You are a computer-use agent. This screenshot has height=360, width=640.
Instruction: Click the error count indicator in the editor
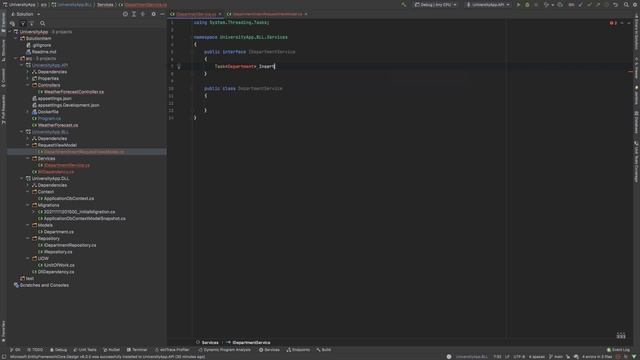613,23
